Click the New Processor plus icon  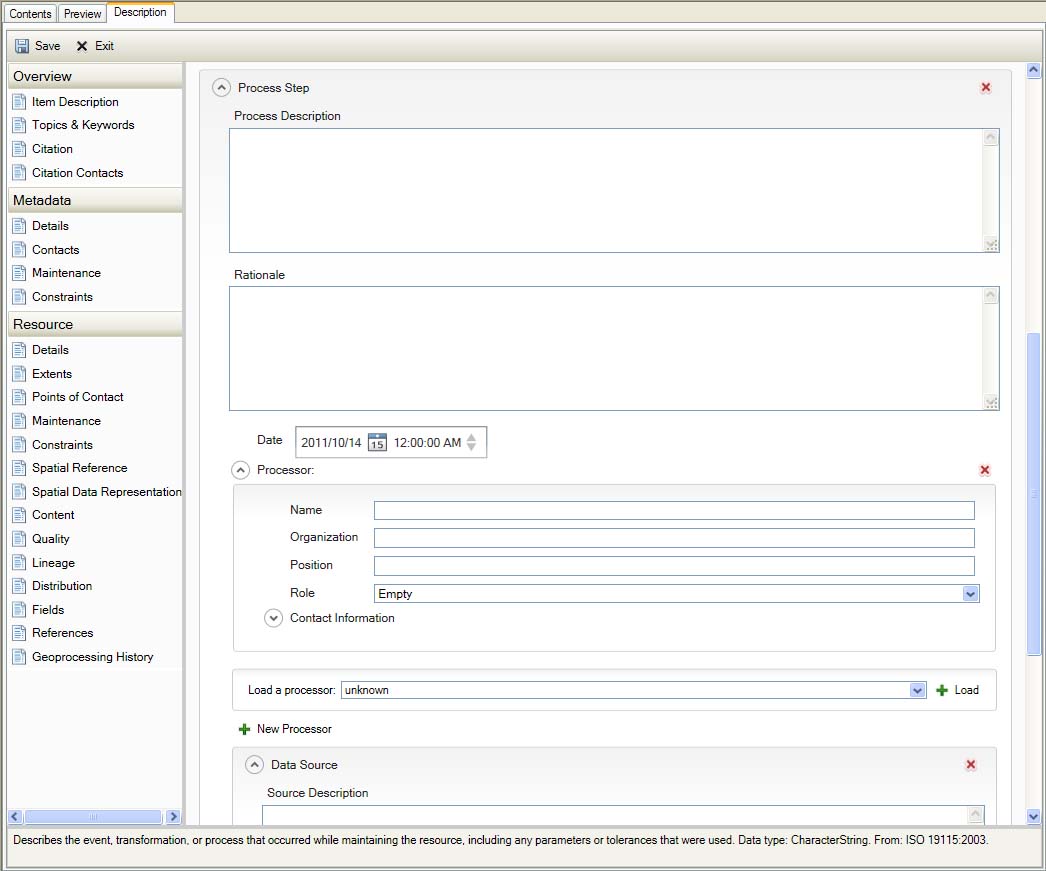(244, 729)
